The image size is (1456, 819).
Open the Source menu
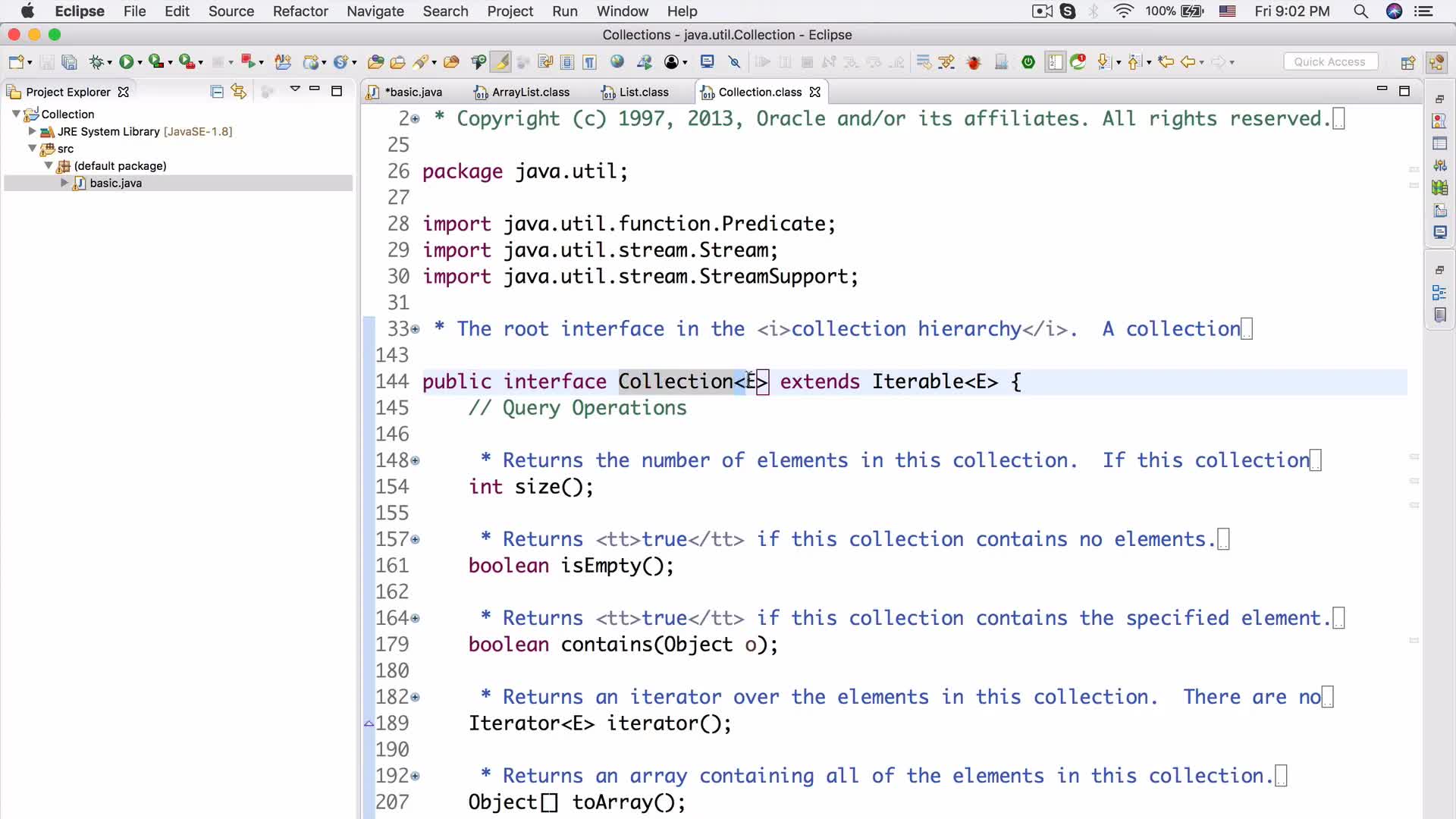point(231,11)
